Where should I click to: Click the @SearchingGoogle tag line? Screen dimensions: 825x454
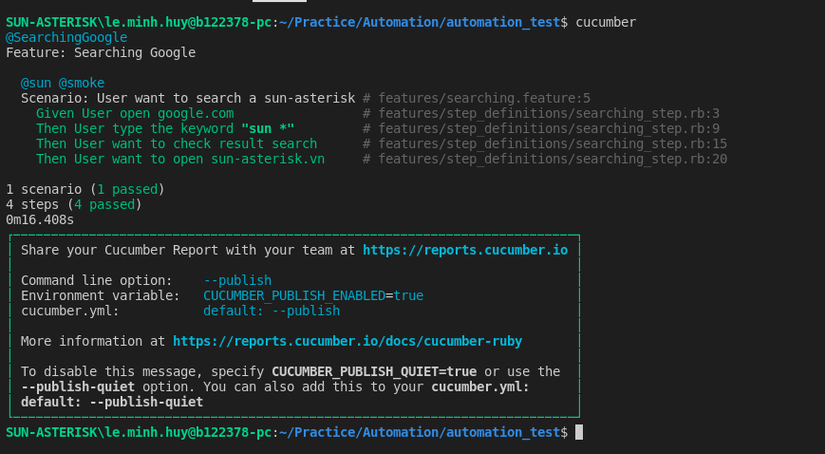[x=66, y=37]
